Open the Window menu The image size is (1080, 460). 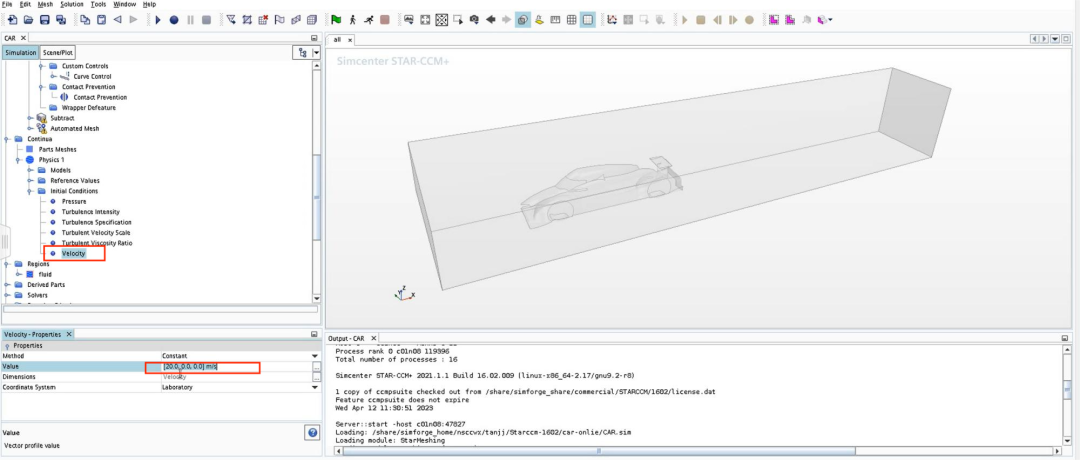point(125,4)
